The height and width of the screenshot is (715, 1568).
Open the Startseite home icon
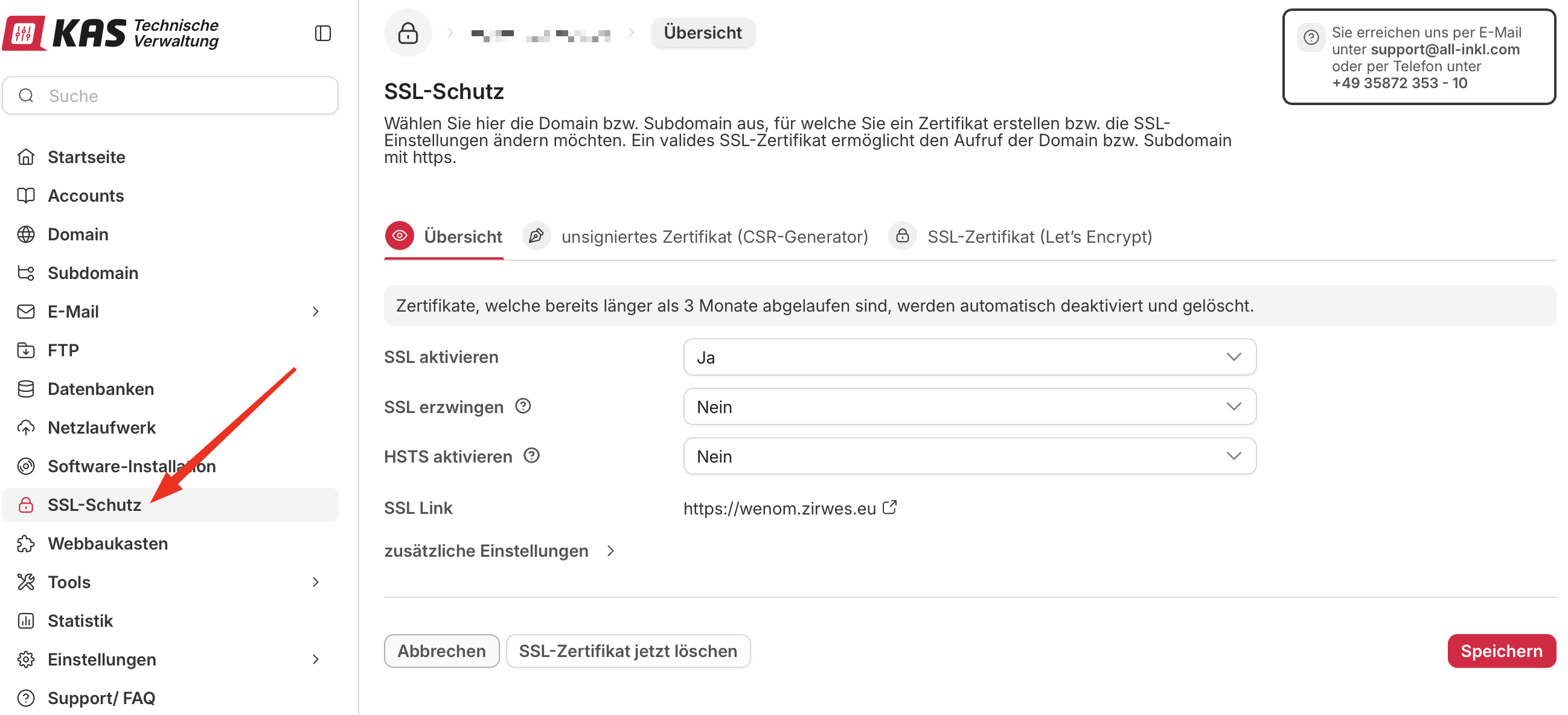coord(25,156)
